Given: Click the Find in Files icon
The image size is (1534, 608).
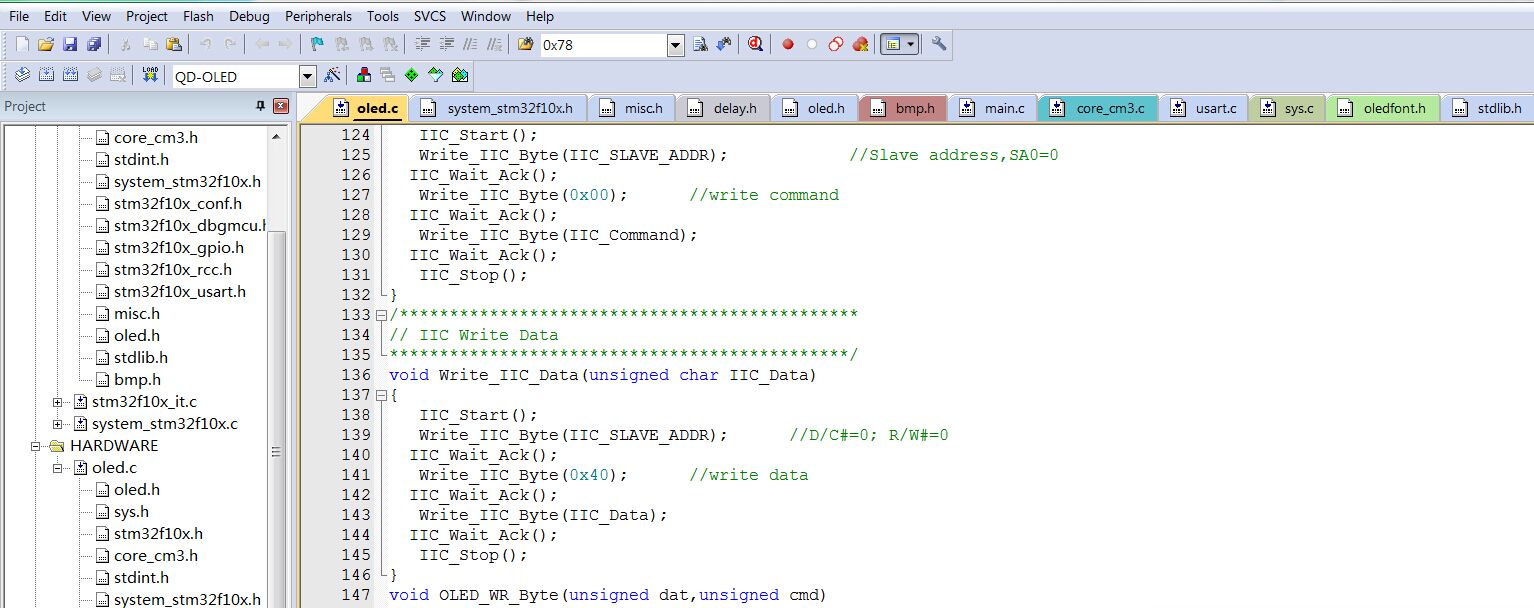Looking at the screenshot, I should (x=700, y=44).
